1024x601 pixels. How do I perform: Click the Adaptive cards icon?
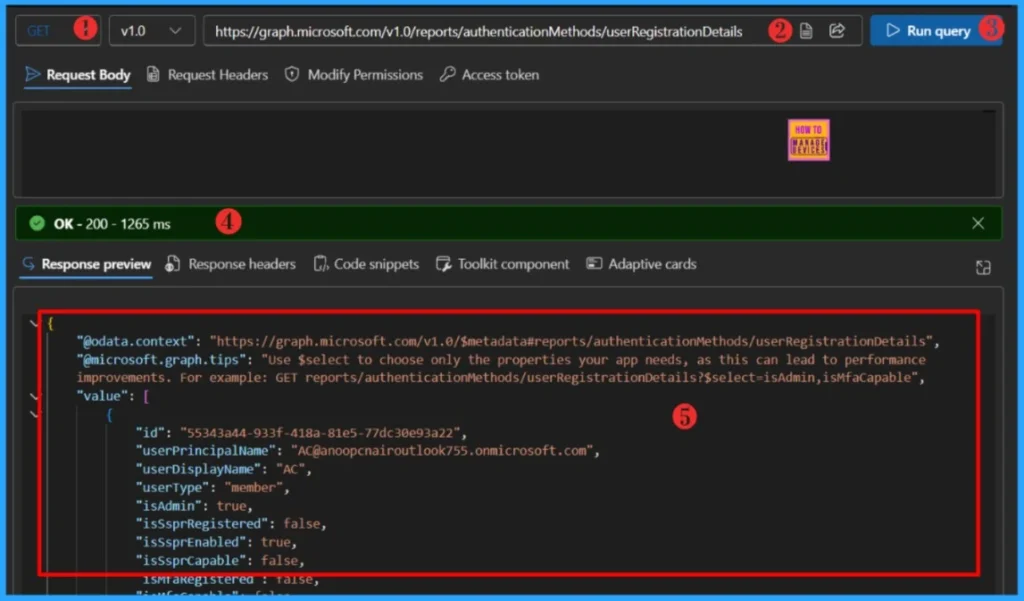pos(594,263)
